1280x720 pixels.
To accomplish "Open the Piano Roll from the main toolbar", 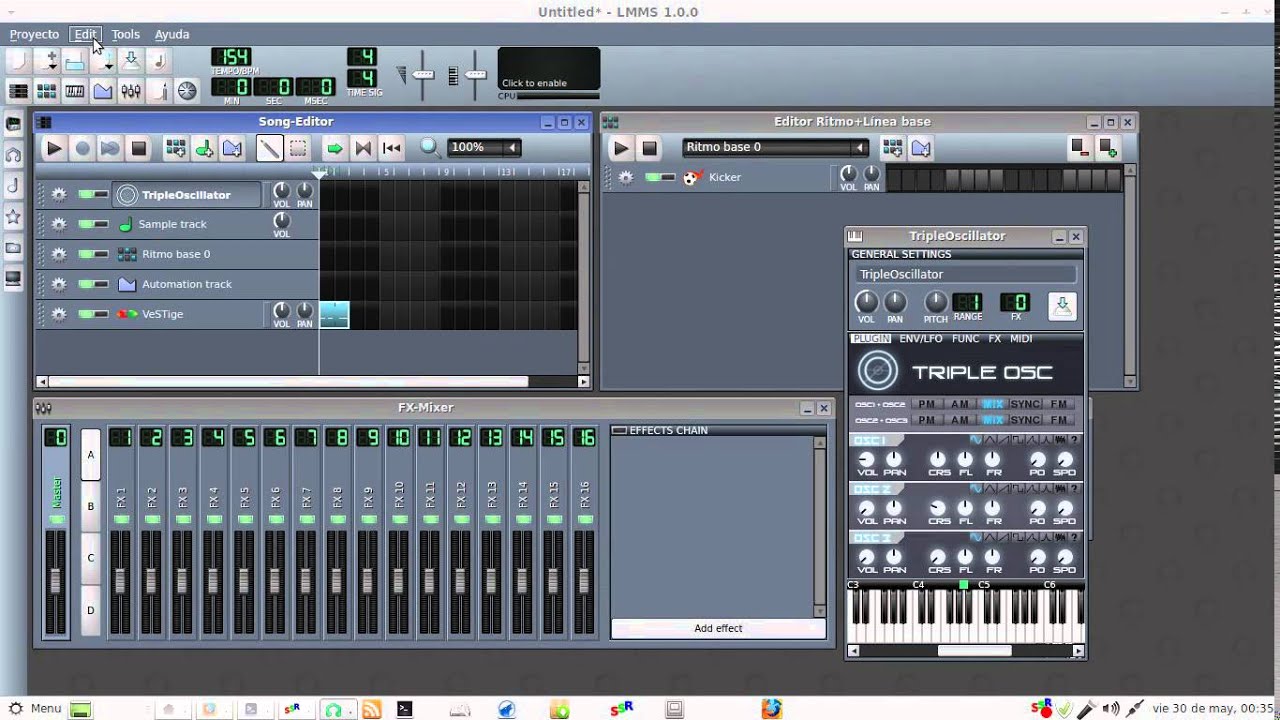I will (x=74, y=91).
